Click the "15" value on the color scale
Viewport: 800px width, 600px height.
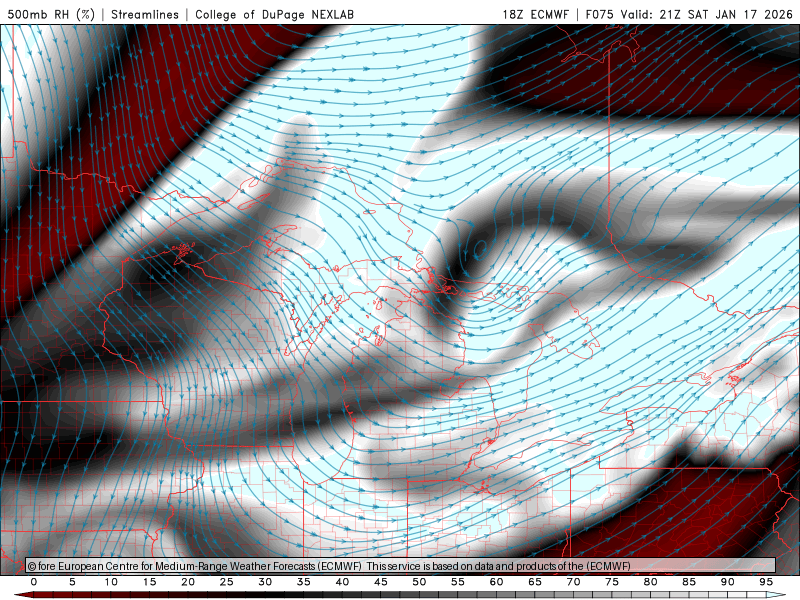tap(149, 582)
